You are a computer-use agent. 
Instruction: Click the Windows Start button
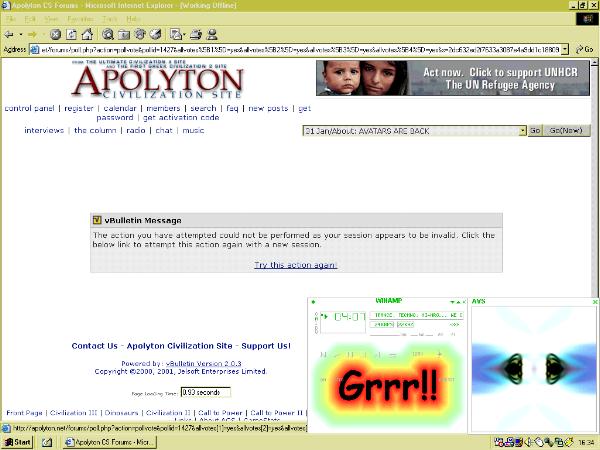coord(17,442)
